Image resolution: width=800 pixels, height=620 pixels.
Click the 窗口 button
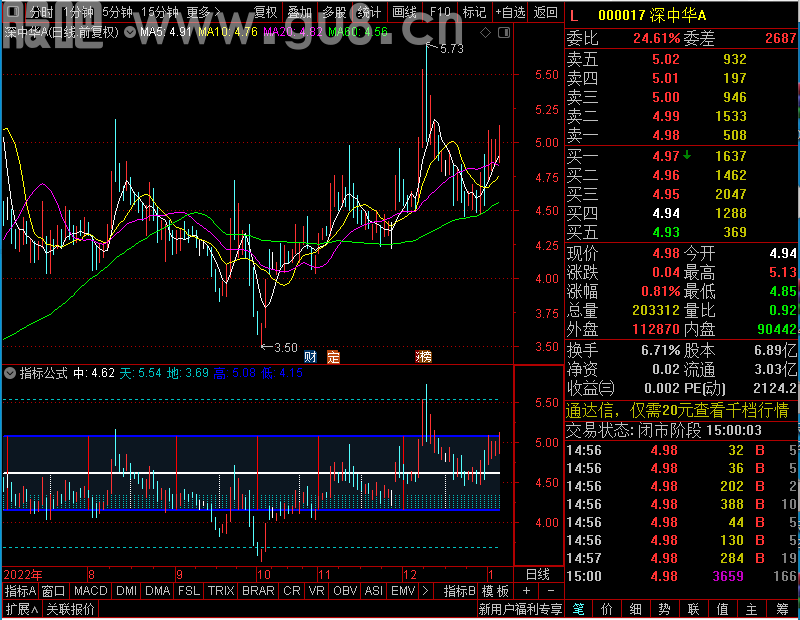pyautogui.click(x=54, y=591)
